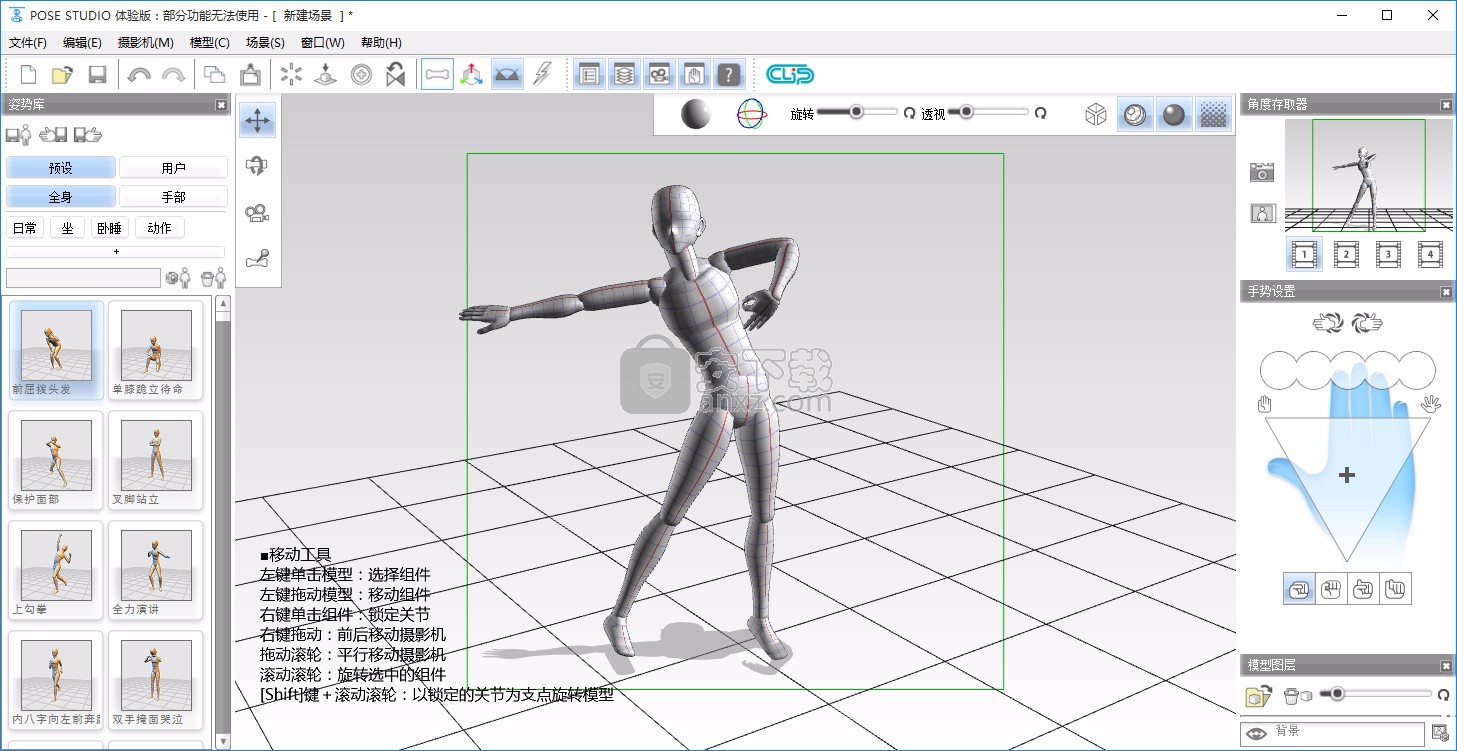Screen dimensions: 1457x751
Task: Select camera angle slot 2
Action: (1346, 254)
